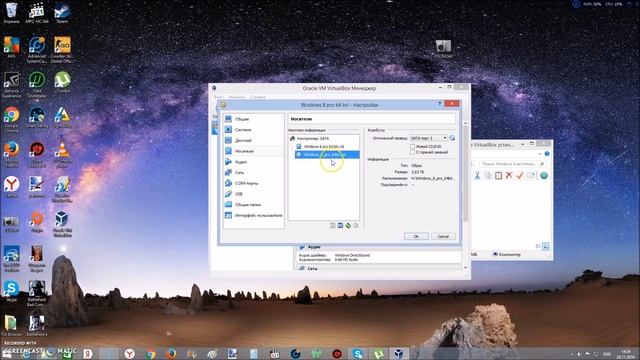Open the Steam desktop icon
The image size is (640, 360).
click(62, 12)
